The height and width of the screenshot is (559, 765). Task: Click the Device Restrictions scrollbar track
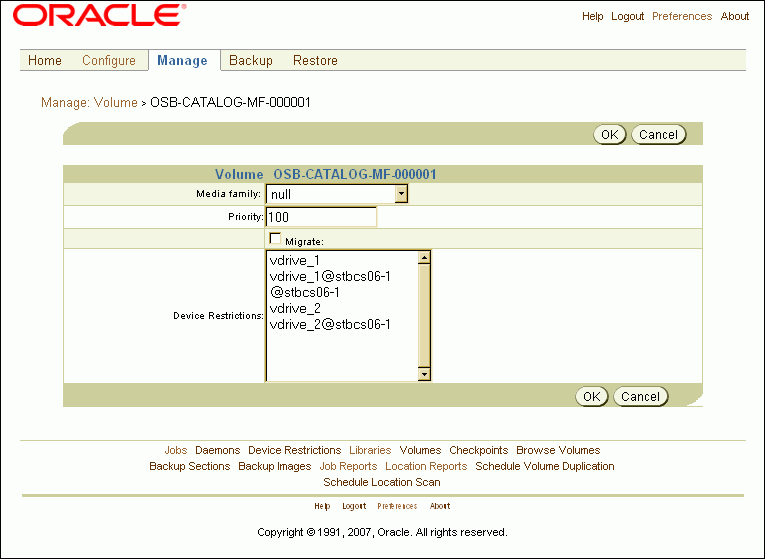coord(424,316)
